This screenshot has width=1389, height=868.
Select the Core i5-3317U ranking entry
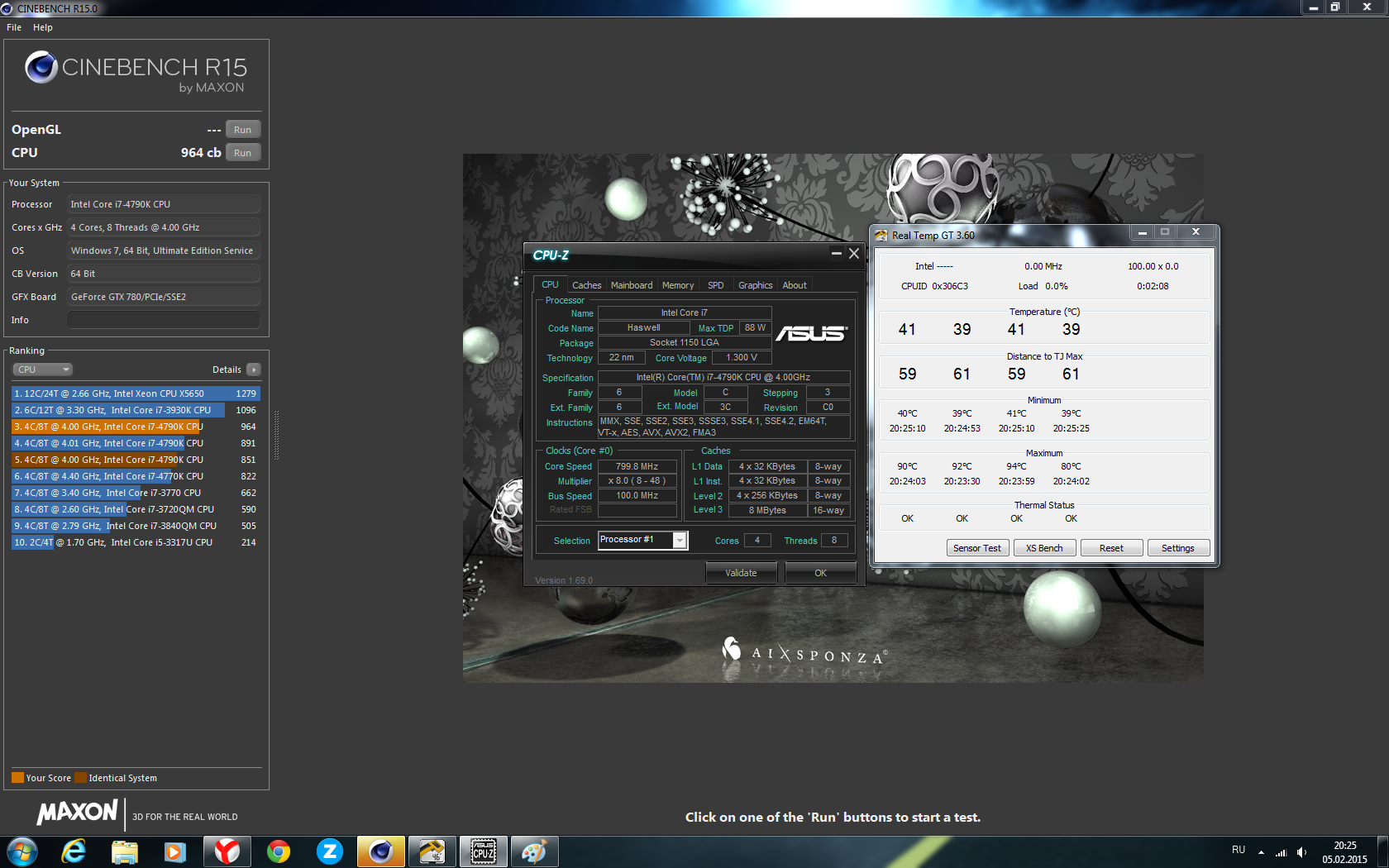click(x=136, y=542)
